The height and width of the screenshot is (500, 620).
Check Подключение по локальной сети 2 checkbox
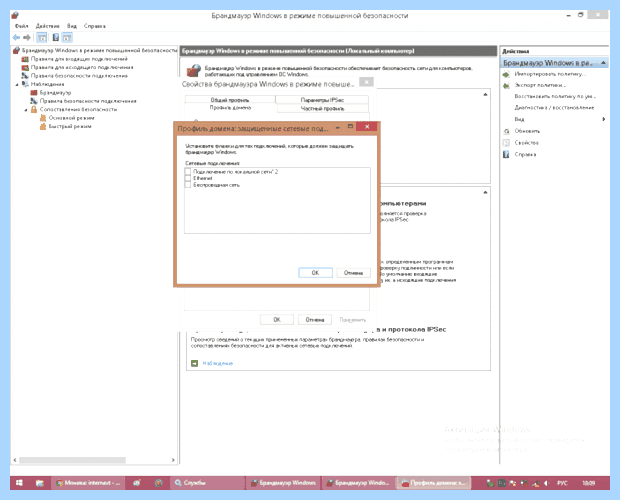188,172
